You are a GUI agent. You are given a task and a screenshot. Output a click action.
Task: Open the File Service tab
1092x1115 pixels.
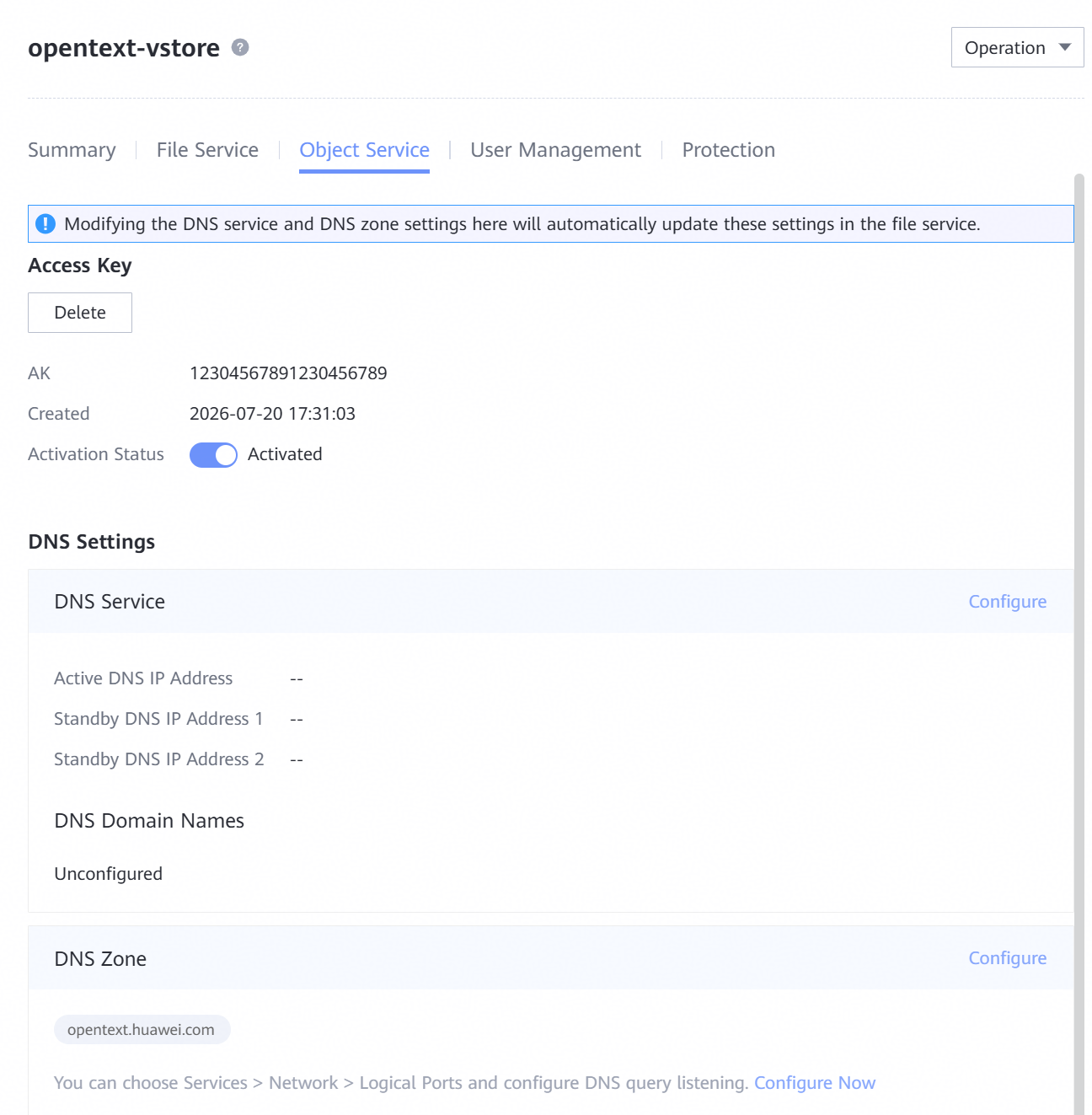click(207, 150)
